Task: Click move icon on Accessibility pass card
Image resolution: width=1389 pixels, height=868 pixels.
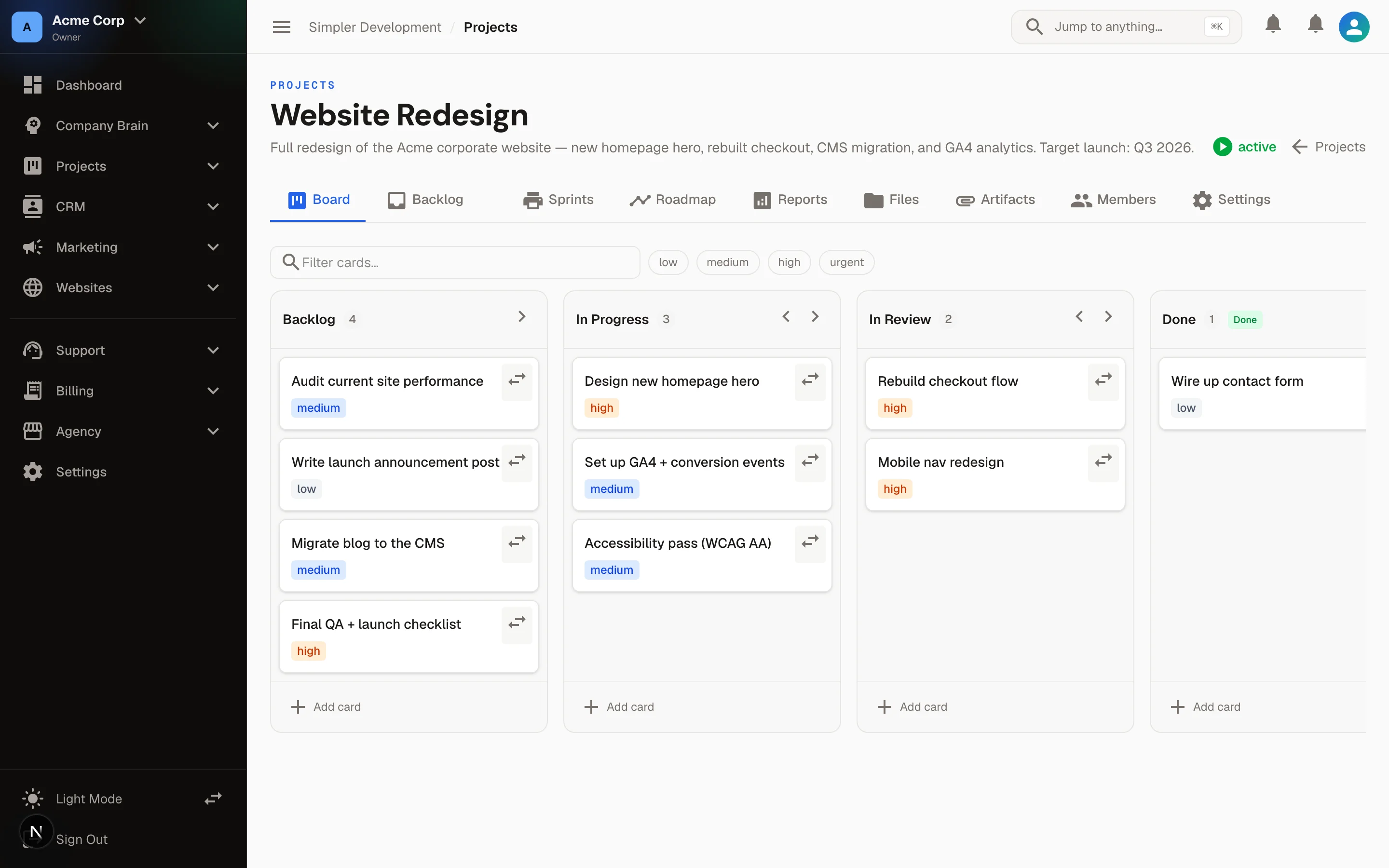Action: [x=810, y=542]
